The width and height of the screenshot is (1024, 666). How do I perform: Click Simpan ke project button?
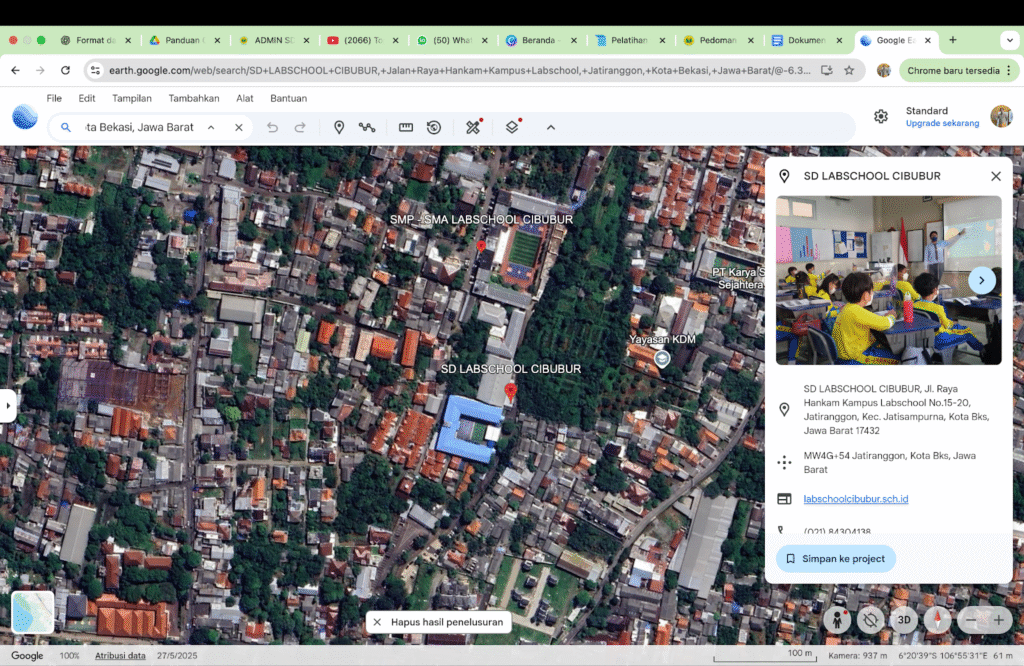tap(835, 559)
